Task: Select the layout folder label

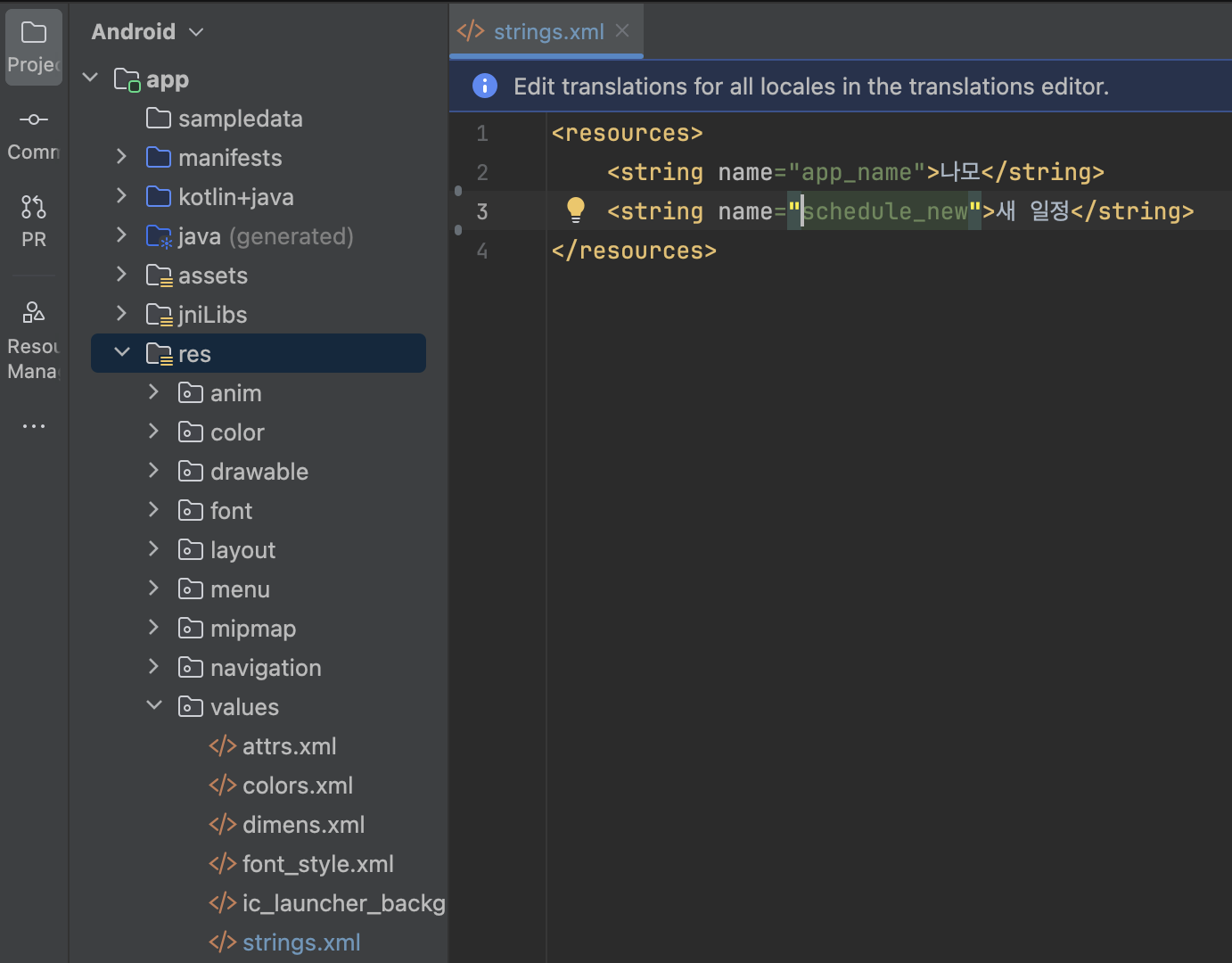Action: (x=242, y=550)
